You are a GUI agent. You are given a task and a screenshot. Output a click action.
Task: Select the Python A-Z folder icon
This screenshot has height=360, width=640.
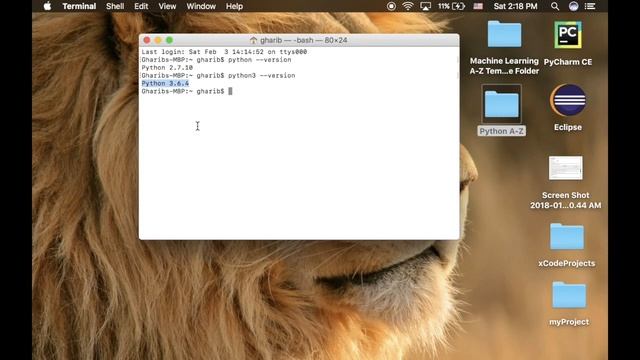point(502,104)
